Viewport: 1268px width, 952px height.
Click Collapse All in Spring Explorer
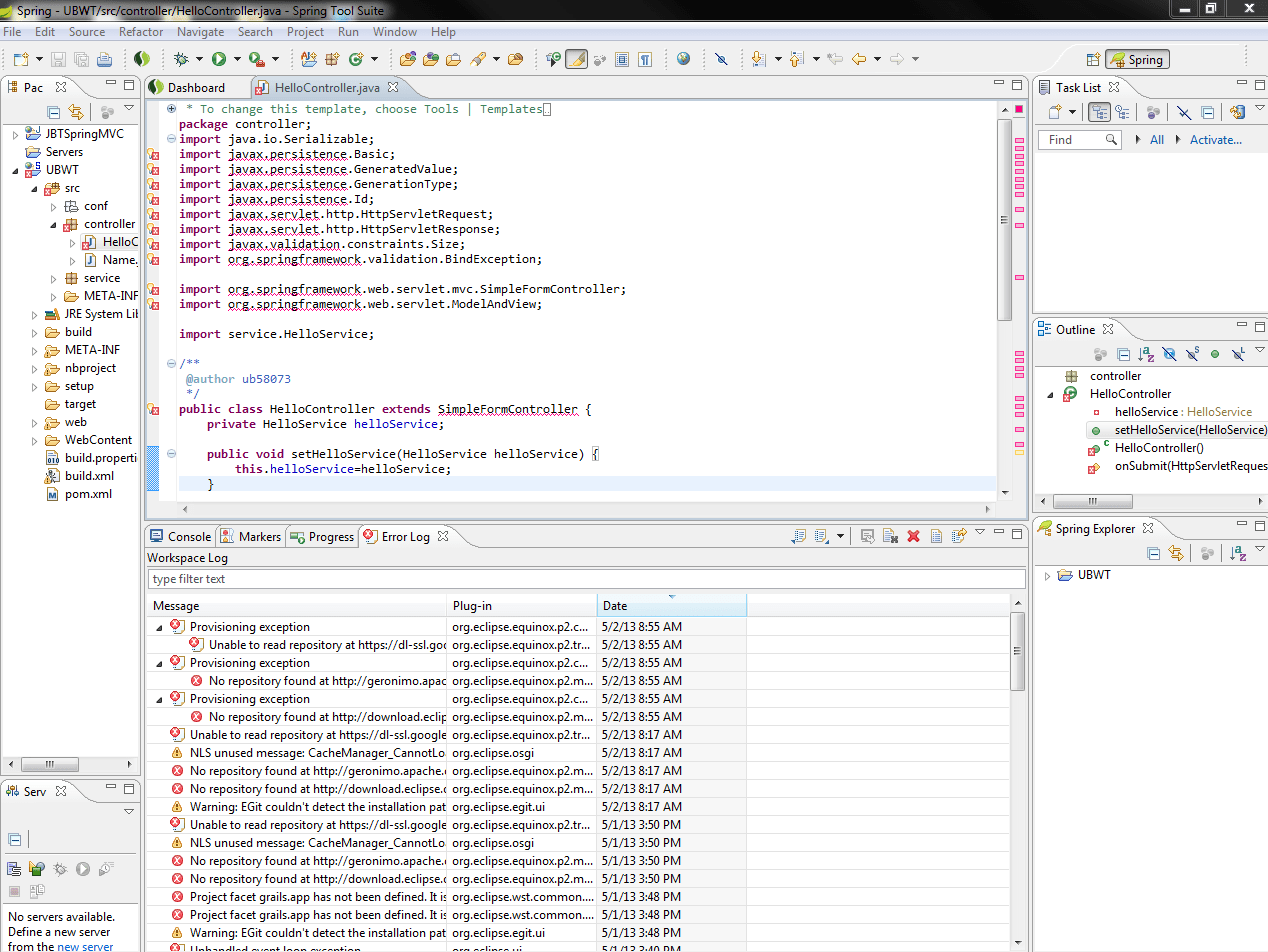[x=1153, y=553]
